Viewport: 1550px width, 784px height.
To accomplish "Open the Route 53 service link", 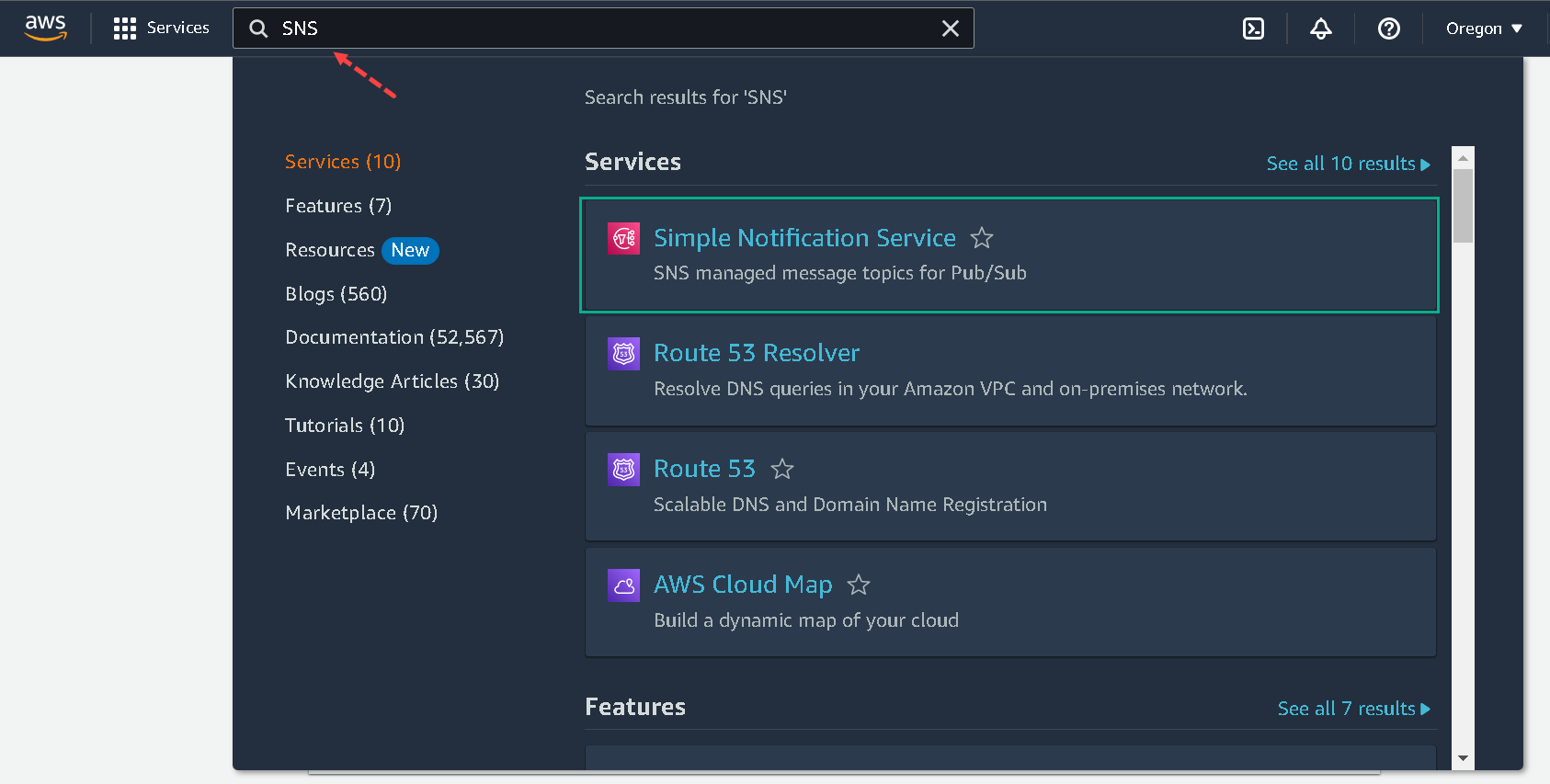I will [x=704, y=469].
